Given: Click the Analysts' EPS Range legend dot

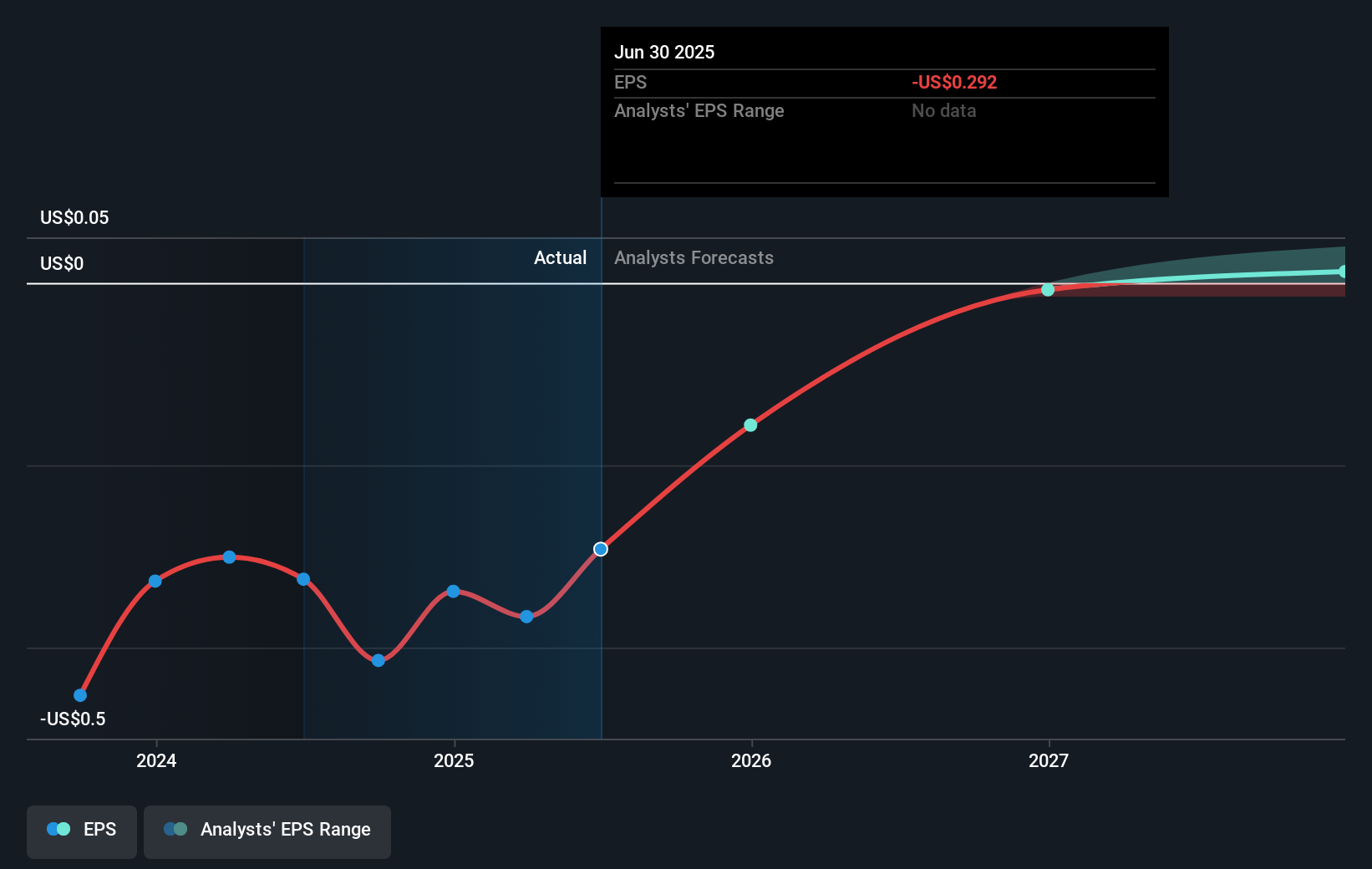Looking at the screenshot, I should click(175, 828).
